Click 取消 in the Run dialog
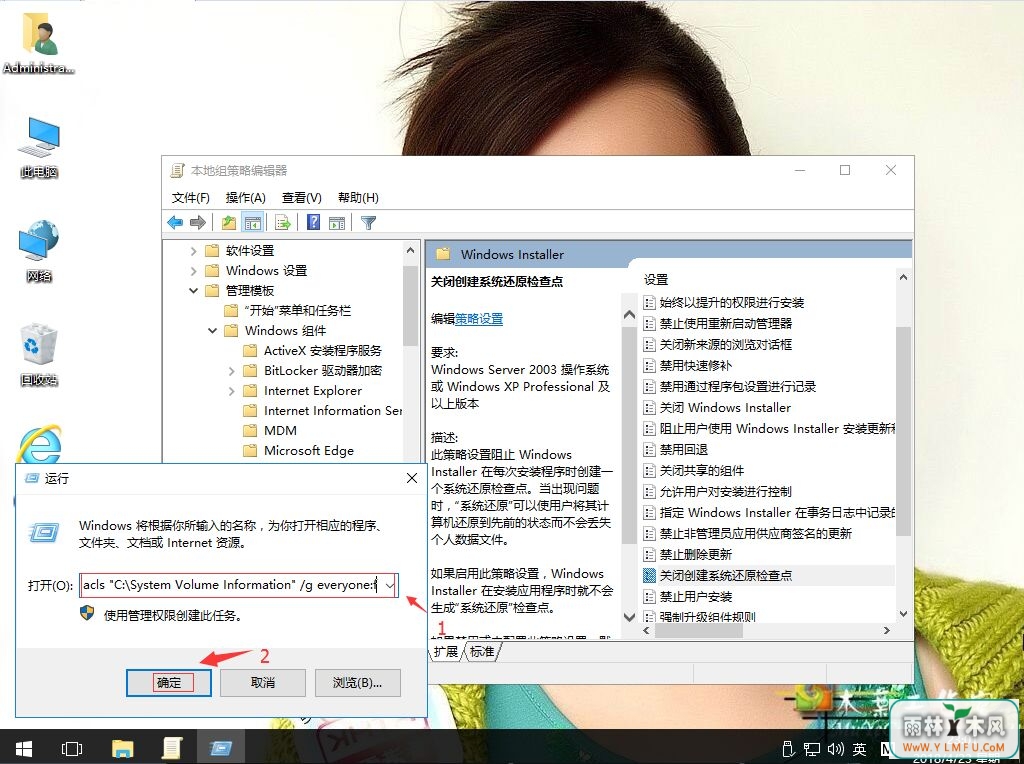 pos(263,682)
